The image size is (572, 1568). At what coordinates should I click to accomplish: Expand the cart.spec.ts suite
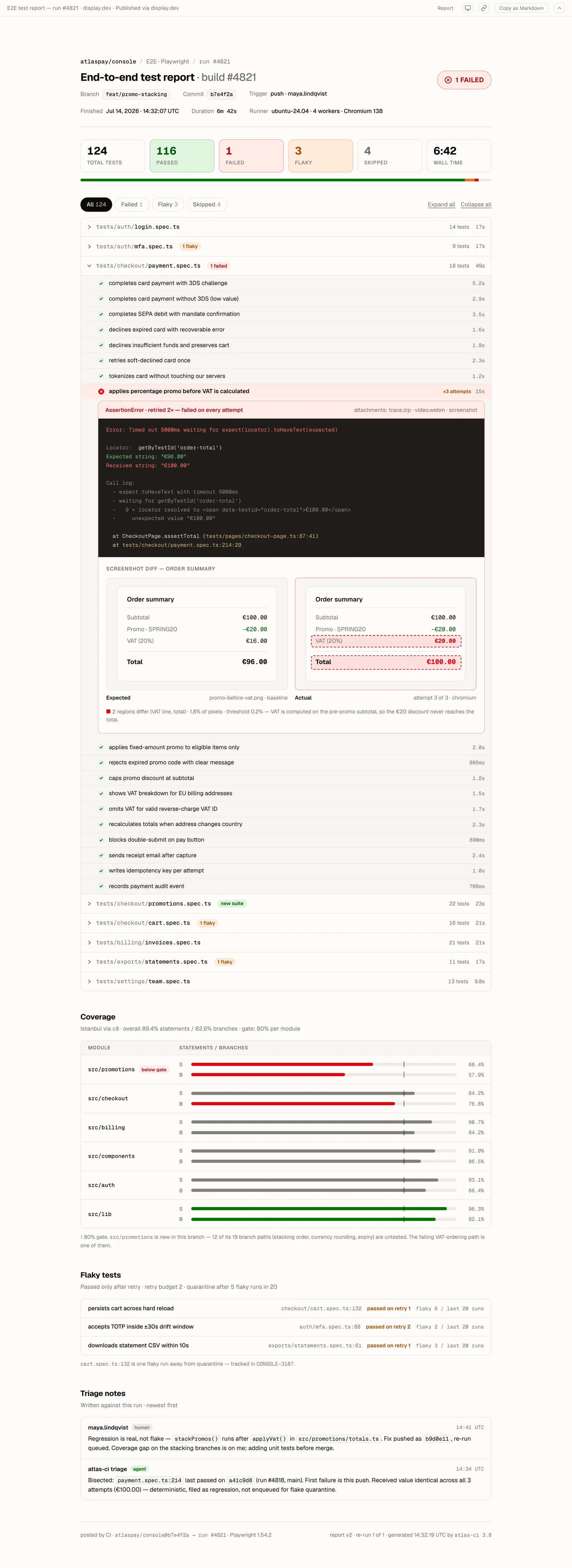[x=286, y=923]
